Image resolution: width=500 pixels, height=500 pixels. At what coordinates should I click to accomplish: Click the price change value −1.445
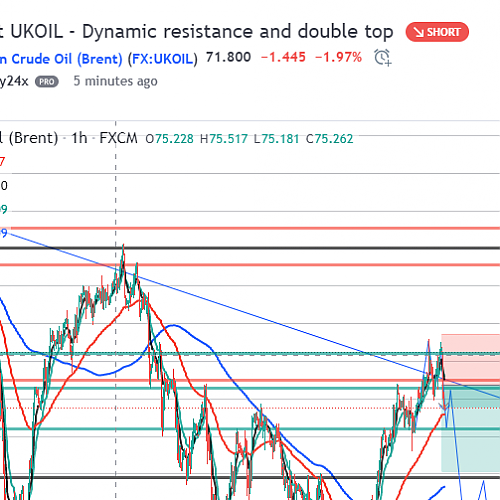[x=283, y=57]
